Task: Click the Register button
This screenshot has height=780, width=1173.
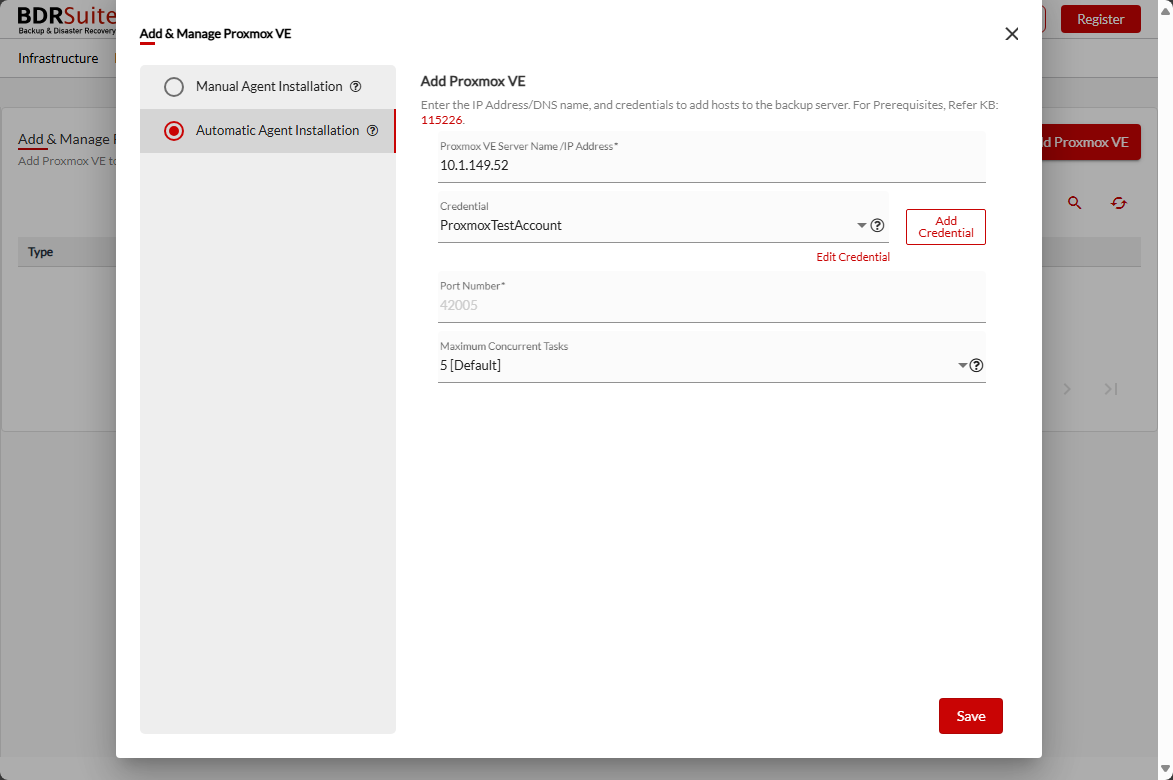Action: 1100,18
